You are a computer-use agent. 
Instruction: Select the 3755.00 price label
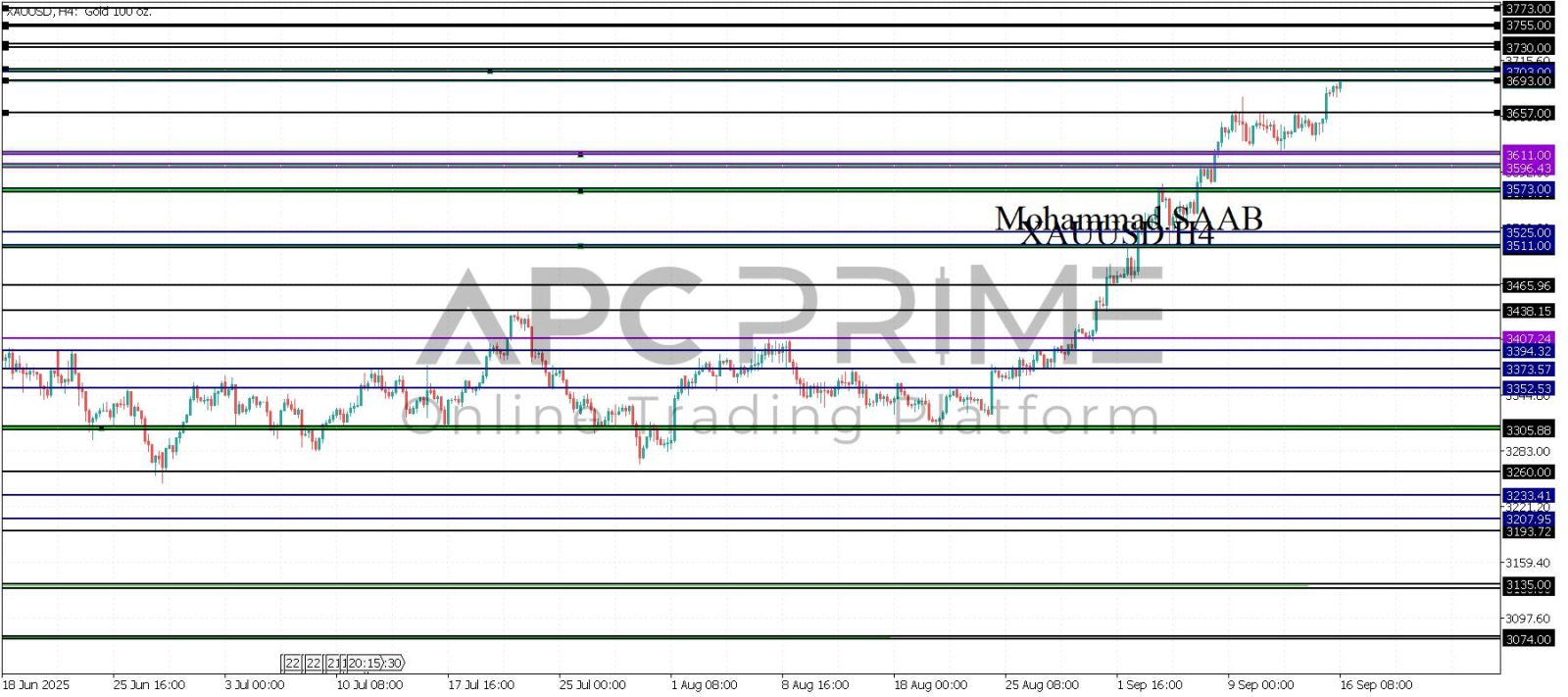pyautogui.click(x=1528, y=25)
